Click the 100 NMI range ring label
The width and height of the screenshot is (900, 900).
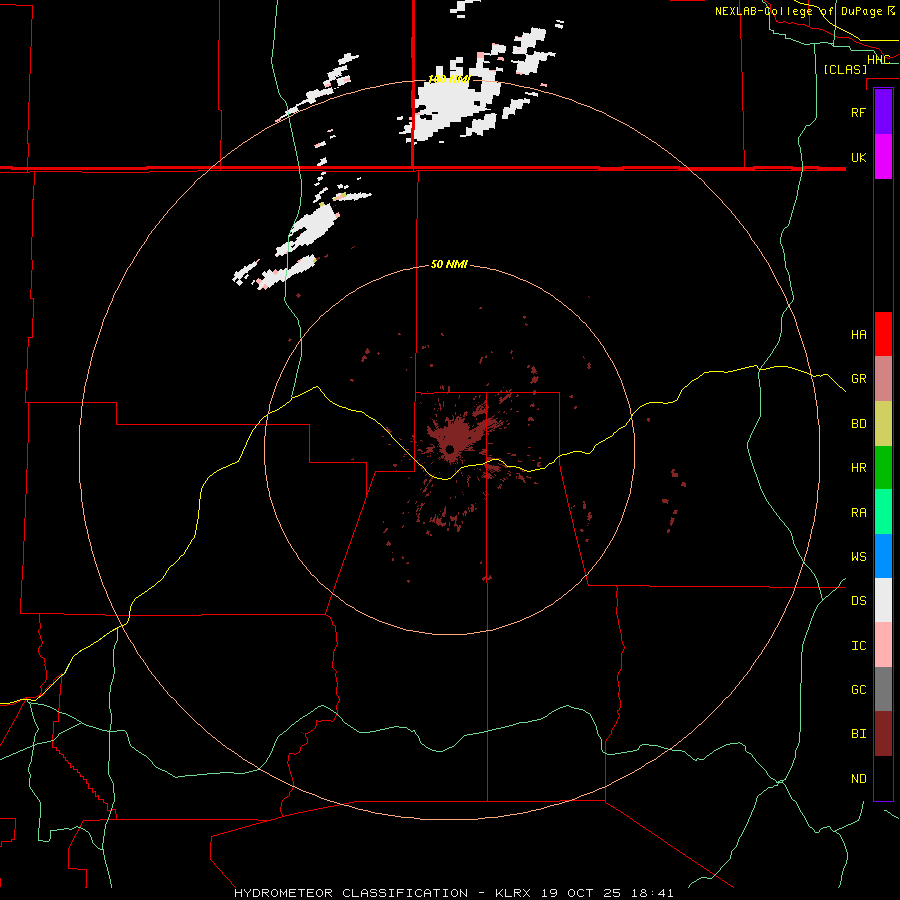click(x=449, y=79)
